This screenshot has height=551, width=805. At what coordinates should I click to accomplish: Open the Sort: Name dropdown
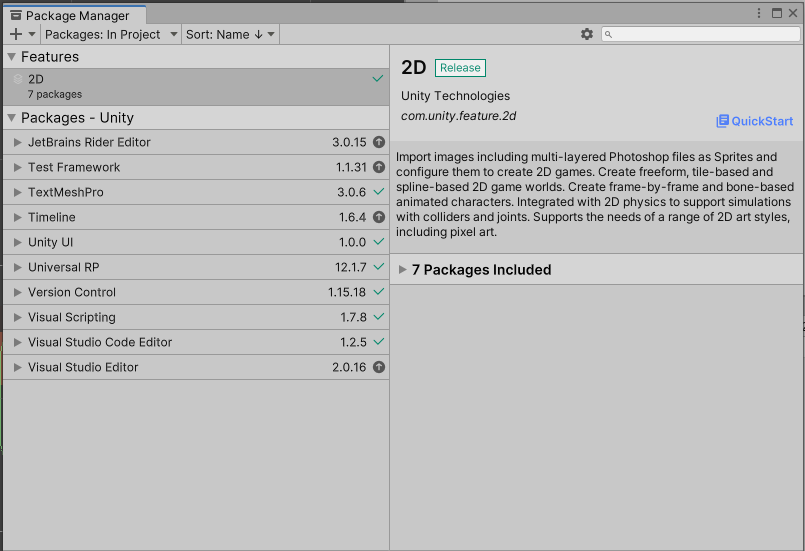click(230, 34)
